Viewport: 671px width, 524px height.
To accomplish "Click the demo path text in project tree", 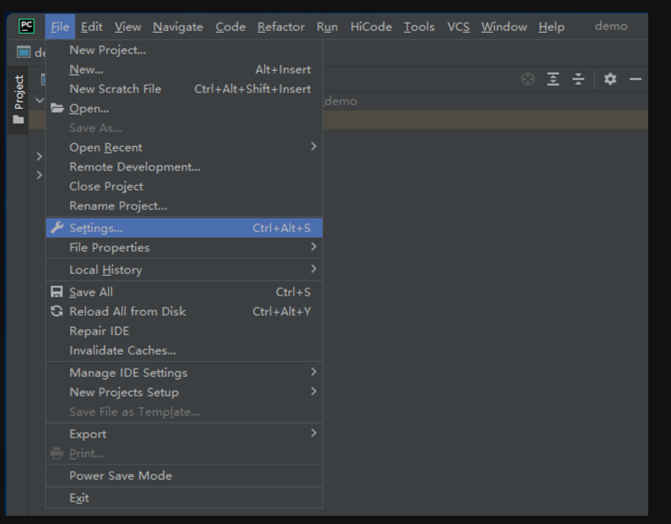I will coord(340,101).
